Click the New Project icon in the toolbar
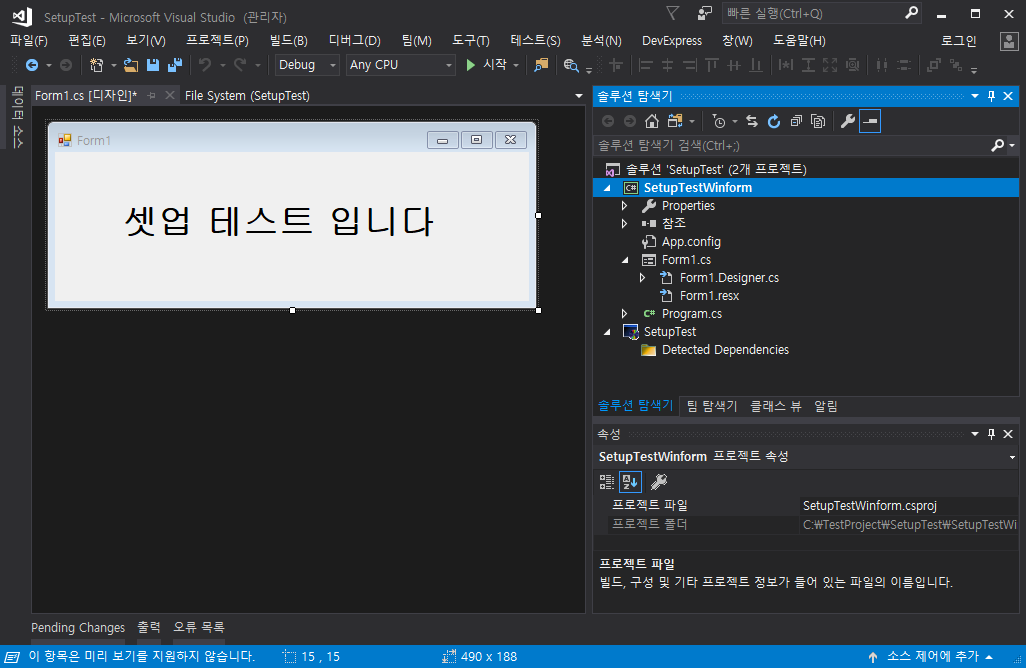This screenshot has height=668, width=1026. coord(96,65)
